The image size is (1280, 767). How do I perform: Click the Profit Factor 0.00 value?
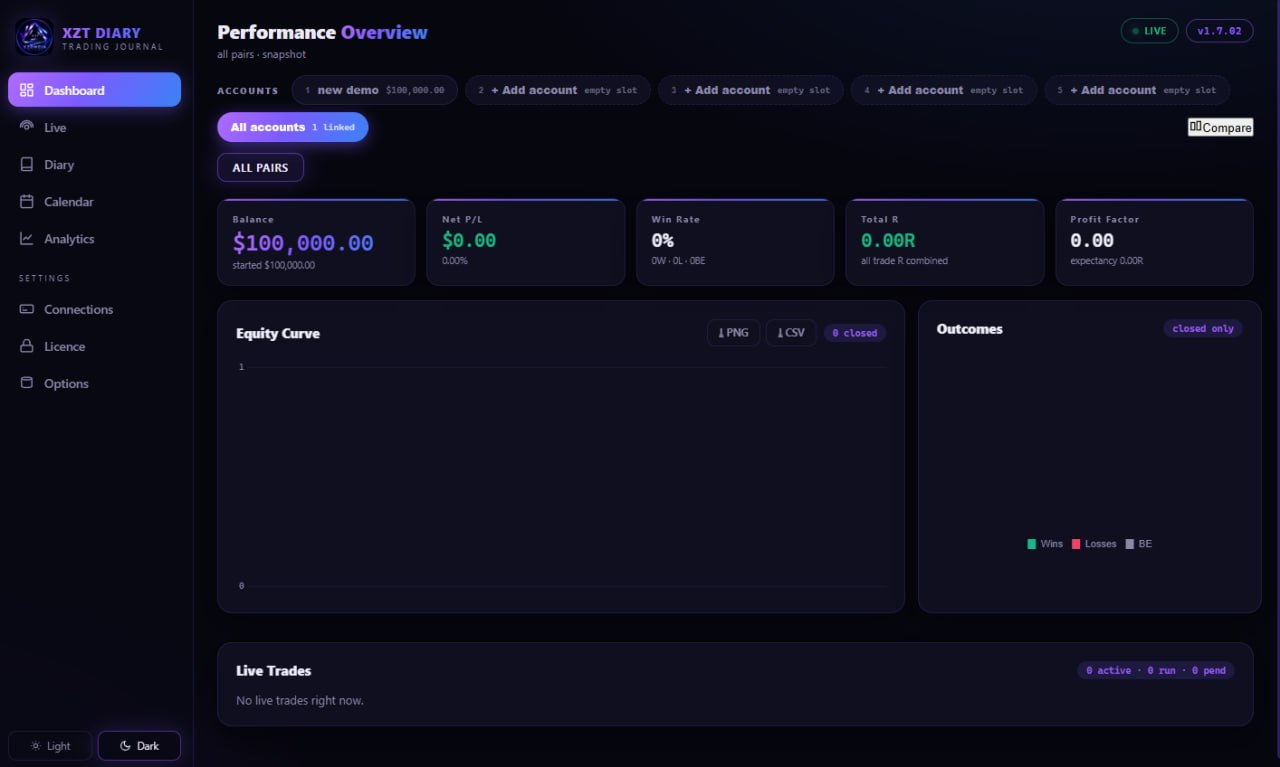coord(1092,240)
